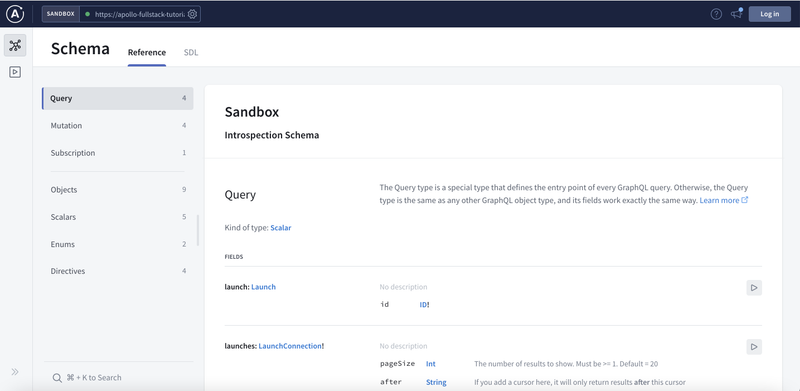This screenshot has height=391, width=800.
Task: Click the Introspection Schema subtitle
Action: tap(272, 136)
